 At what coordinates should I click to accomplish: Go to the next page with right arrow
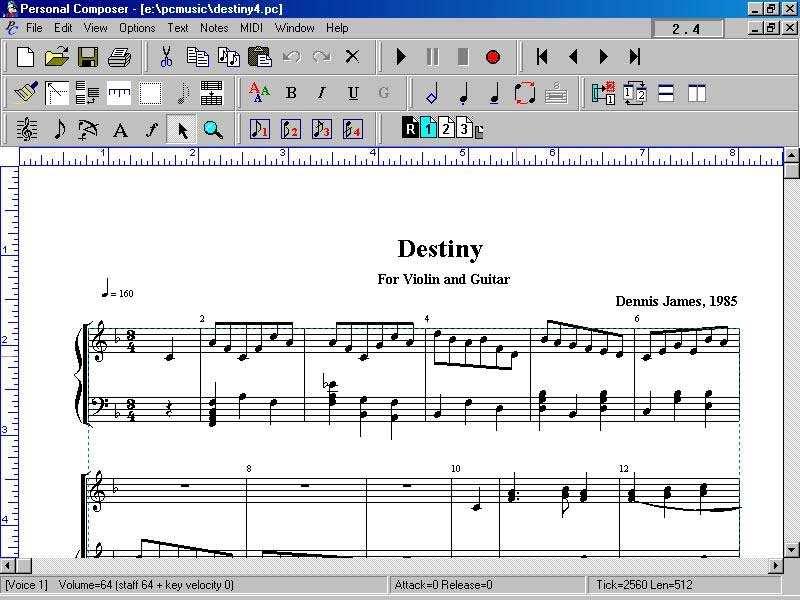604,57
